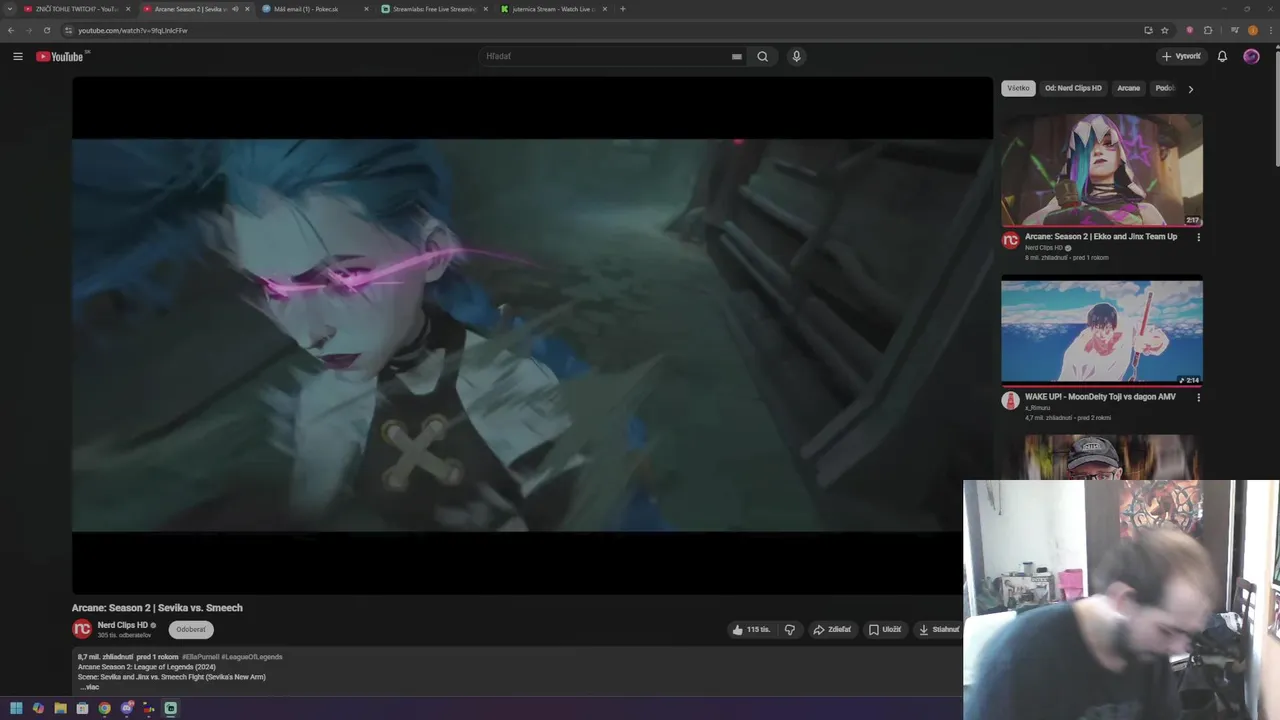Download the video with Stiahnuť

pos(939,629)
